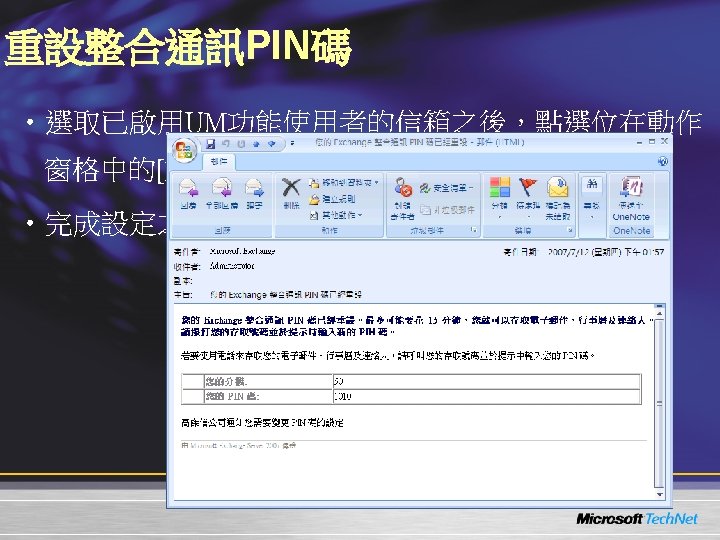
Task: Click the message body scrollbar down arrow
Action: 659,495
